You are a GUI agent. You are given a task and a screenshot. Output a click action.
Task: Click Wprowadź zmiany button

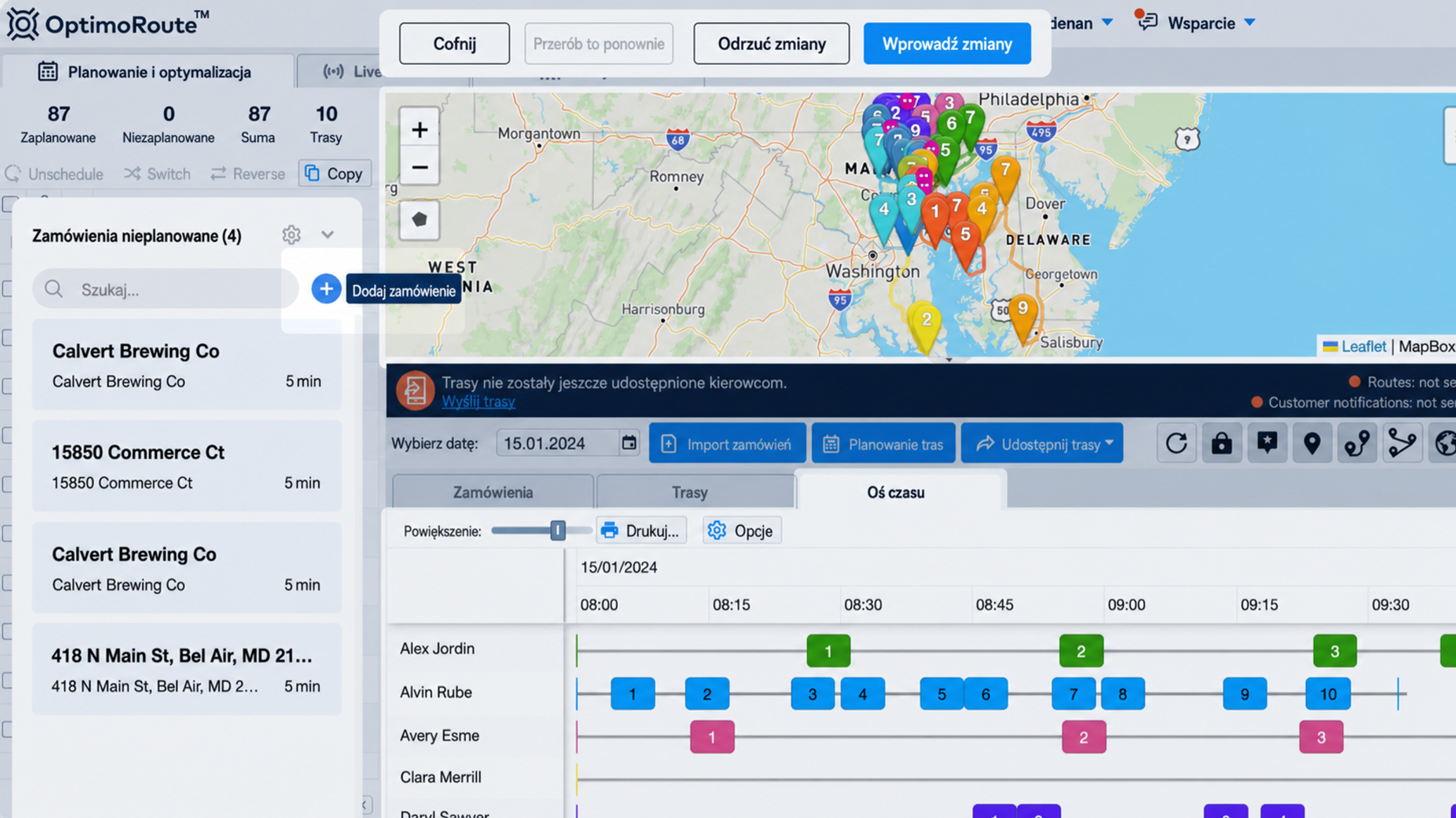[947, 44]
